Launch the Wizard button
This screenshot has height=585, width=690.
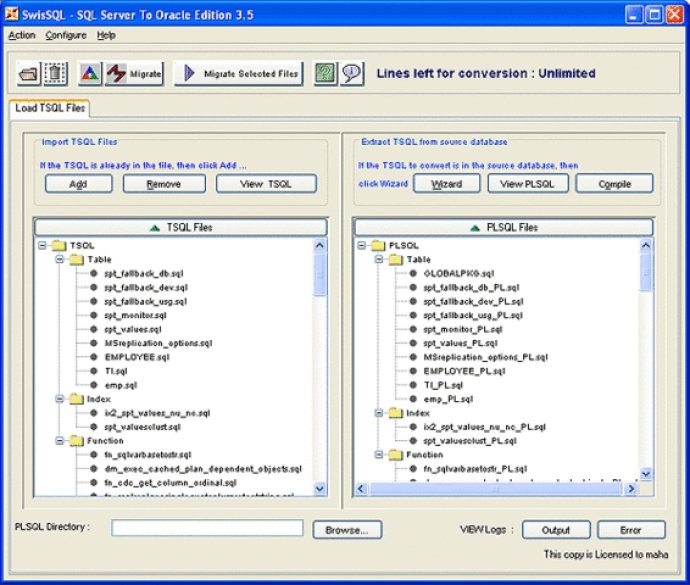pyautogui.click(x=446, y=184)
